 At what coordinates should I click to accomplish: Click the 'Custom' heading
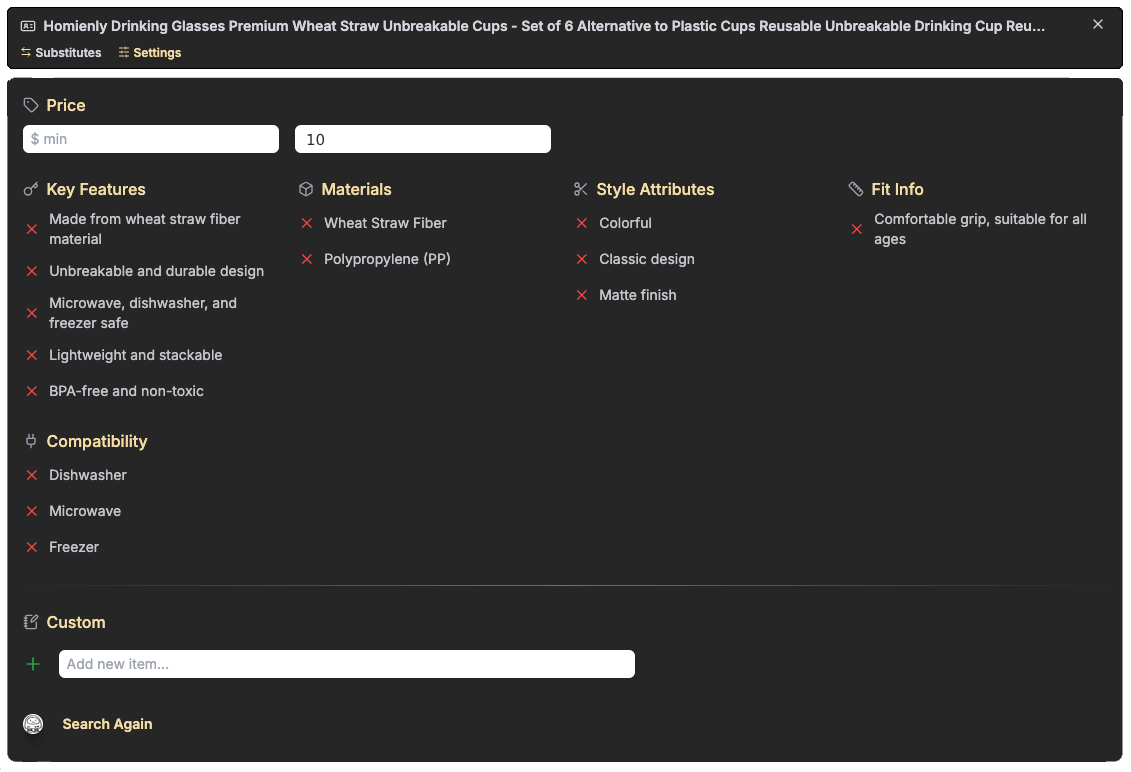[76, 623]
